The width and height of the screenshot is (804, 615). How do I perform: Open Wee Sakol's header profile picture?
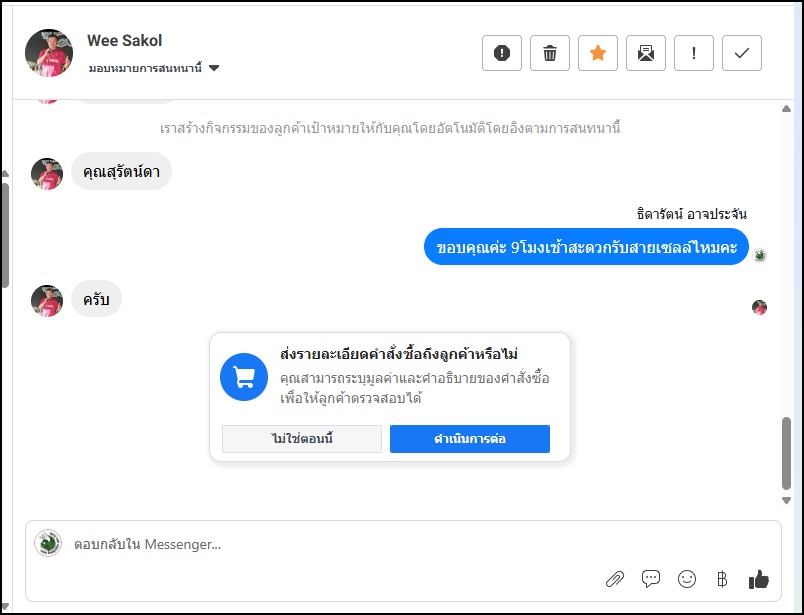[x=49, y=53]
